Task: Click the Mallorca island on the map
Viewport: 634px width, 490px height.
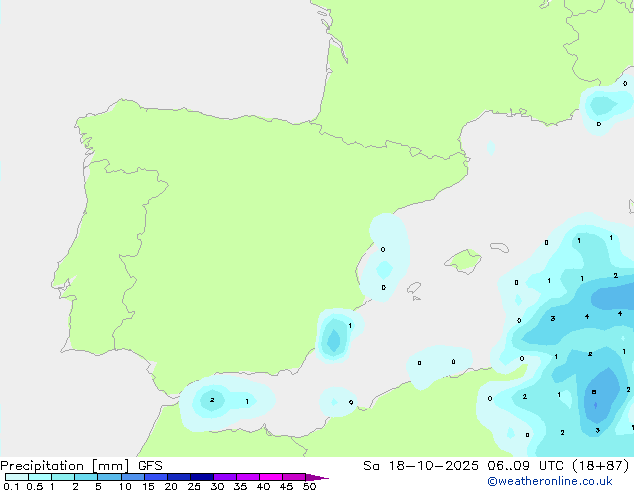Action: pos(464,261)
